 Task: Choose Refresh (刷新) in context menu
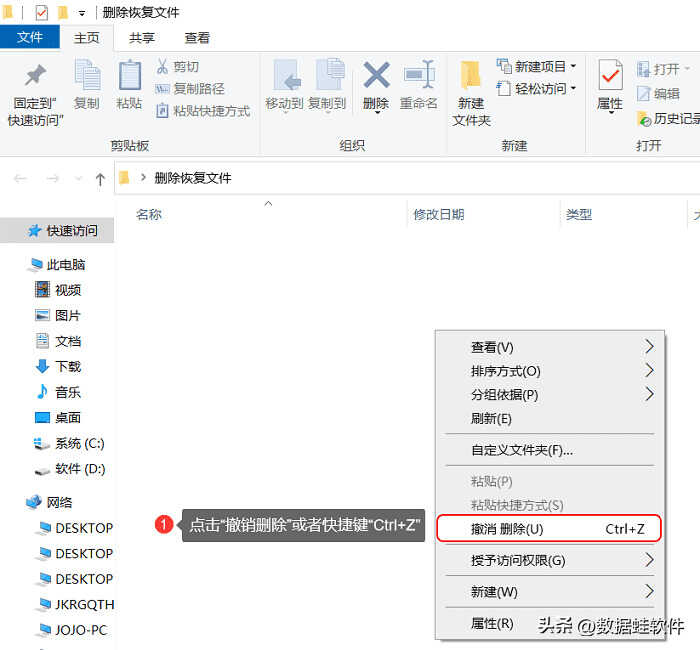tap(550, 418)
